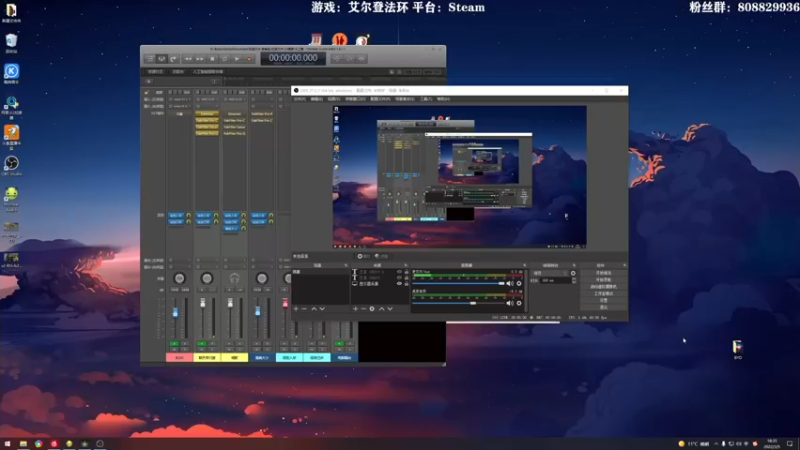This screenshot has height=450, width=800.
Task: Click blue fader handle on first channel
Action: (x=175, y=312)
